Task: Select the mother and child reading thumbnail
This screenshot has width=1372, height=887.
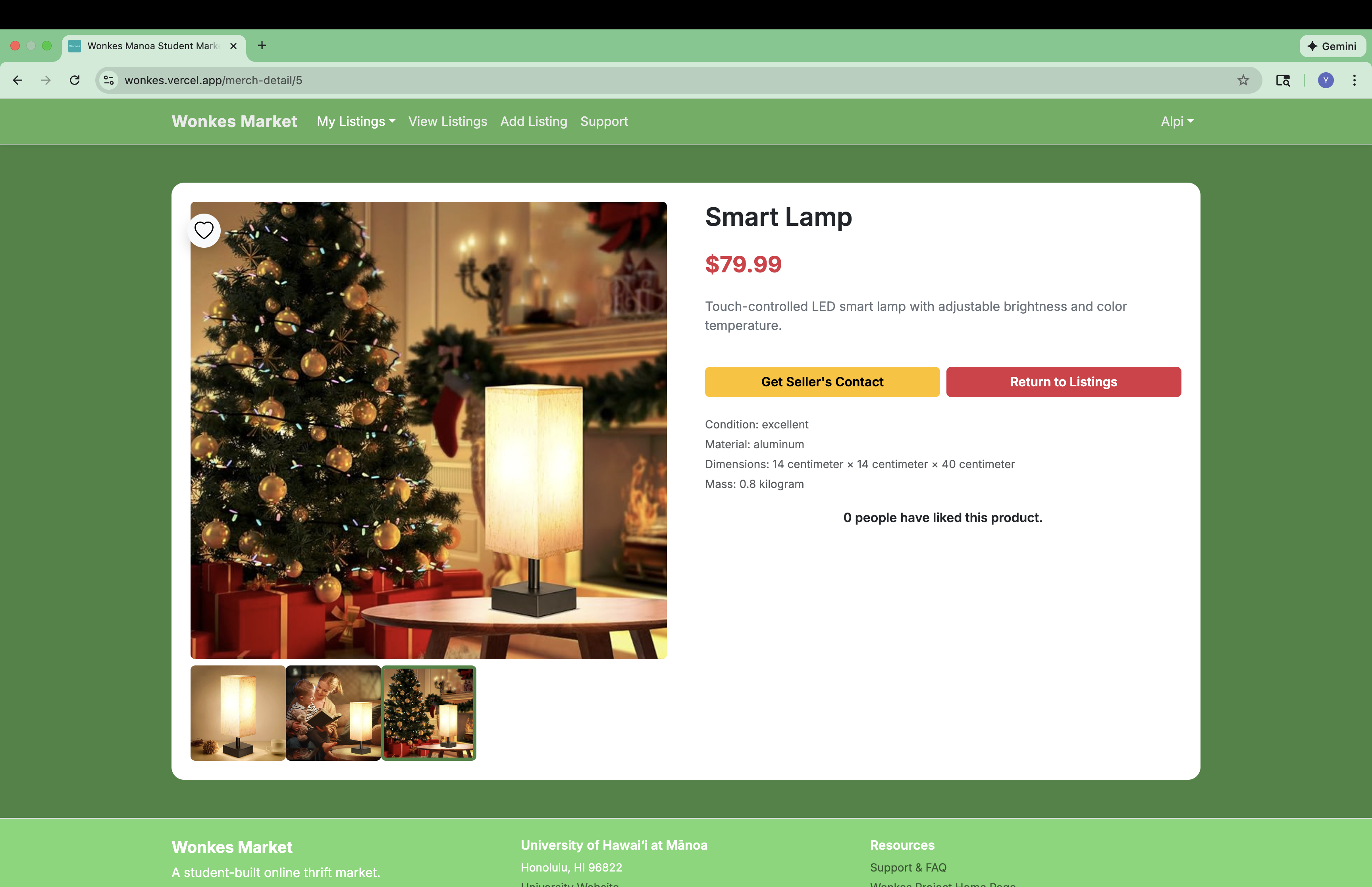Action: tap(333, 713)
